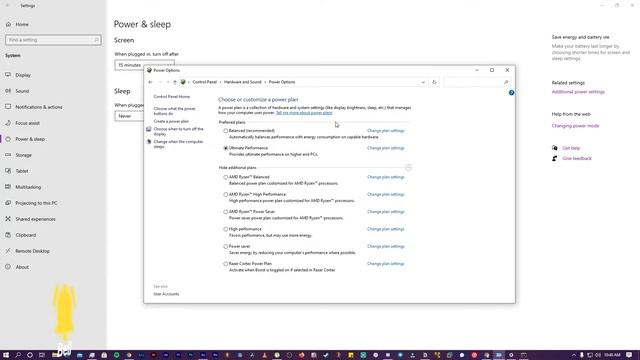Open Cortana circle on taskbar
Screen dimensions: 640x360
point(30,355)
